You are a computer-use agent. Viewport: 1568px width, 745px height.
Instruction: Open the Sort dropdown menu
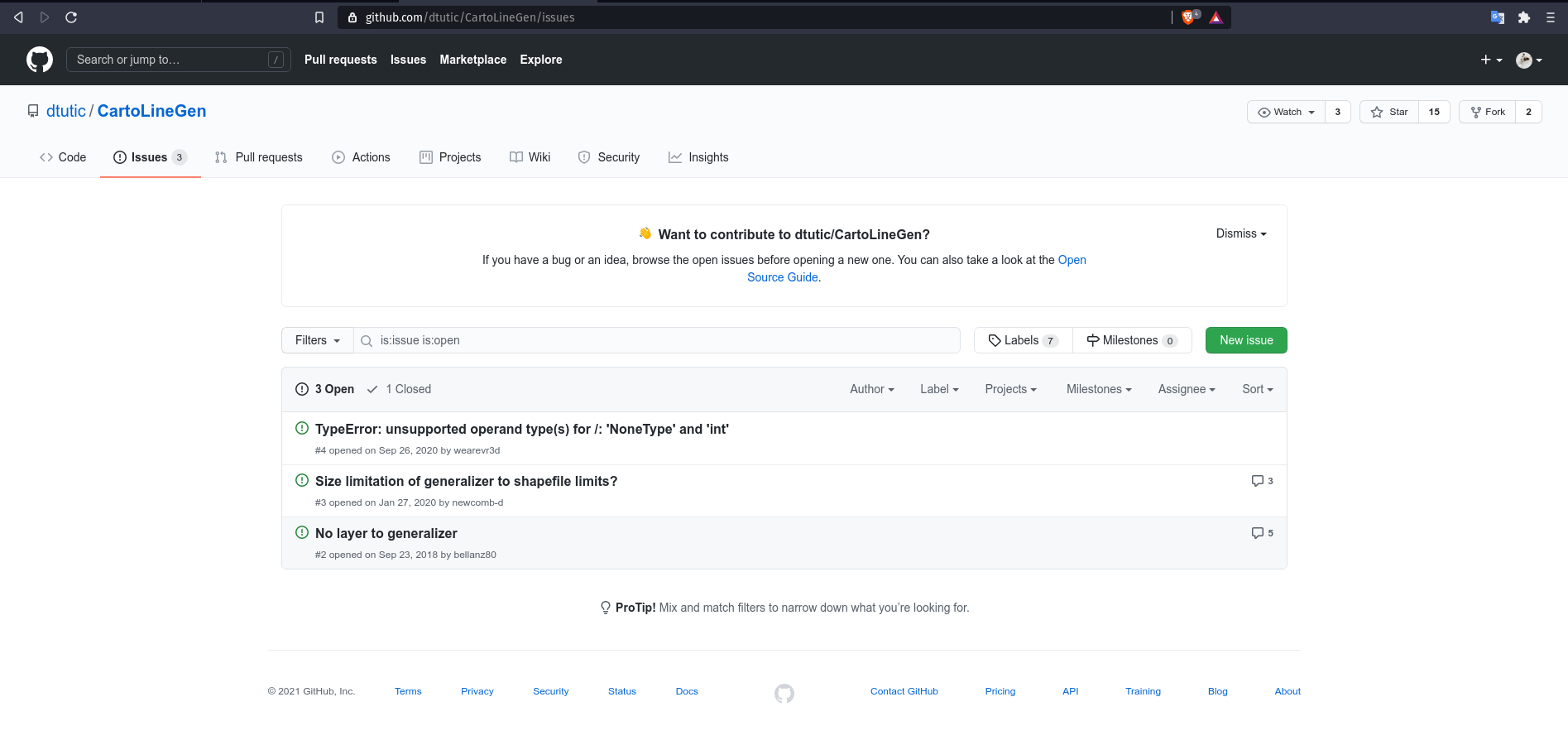point(1257,389)
